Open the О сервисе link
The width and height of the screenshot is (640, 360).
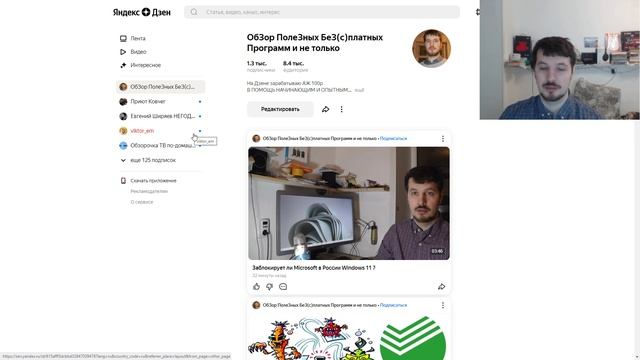142,202
